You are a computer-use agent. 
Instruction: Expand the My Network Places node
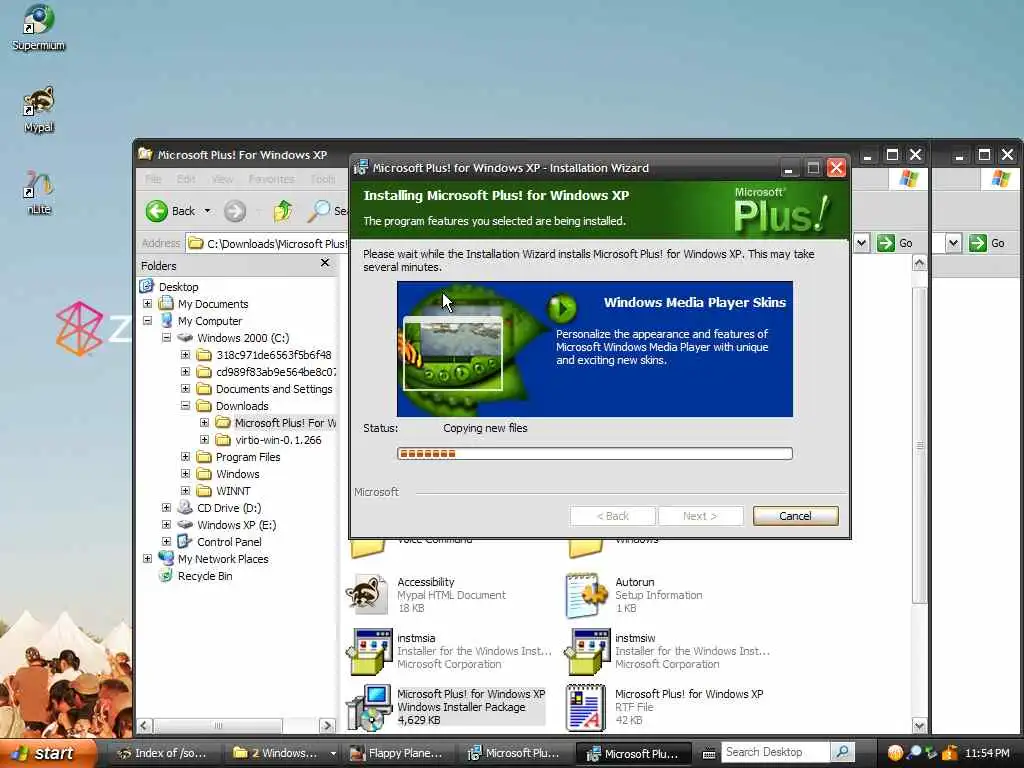[148, 558]
